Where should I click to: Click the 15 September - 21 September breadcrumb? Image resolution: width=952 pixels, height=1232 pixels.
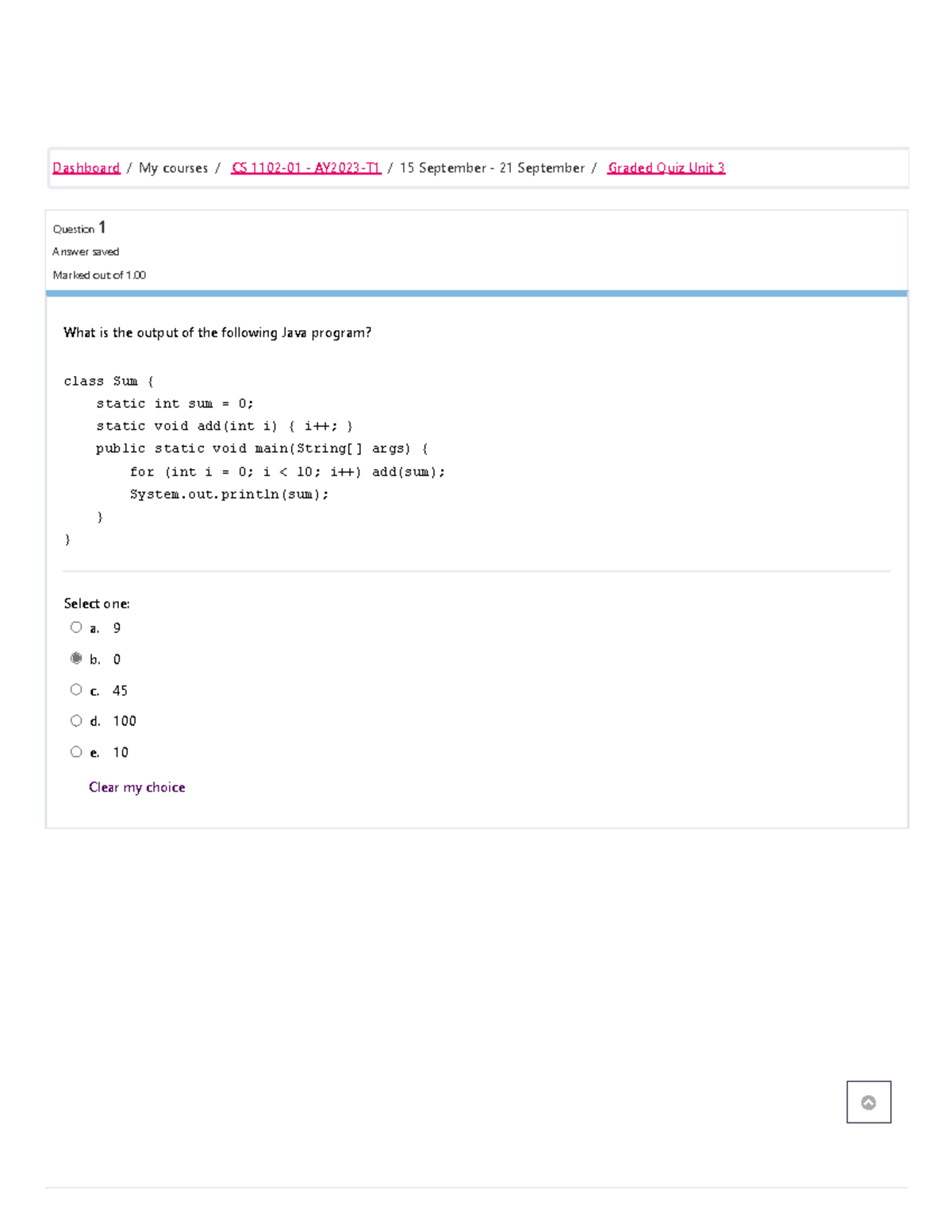[491, 168]
